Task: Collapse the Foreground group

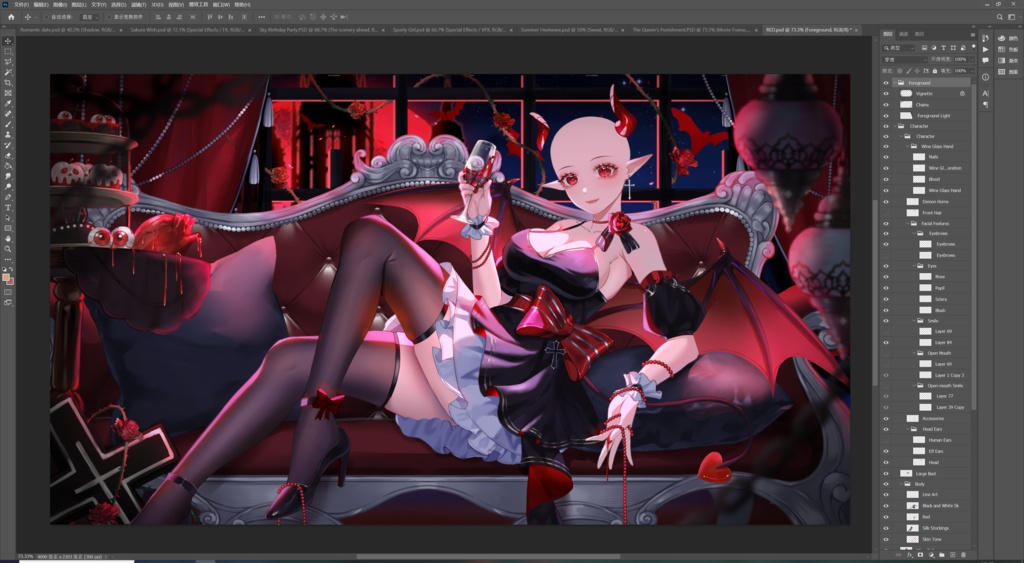Action: pyautogui.click(x=894, y=83)
